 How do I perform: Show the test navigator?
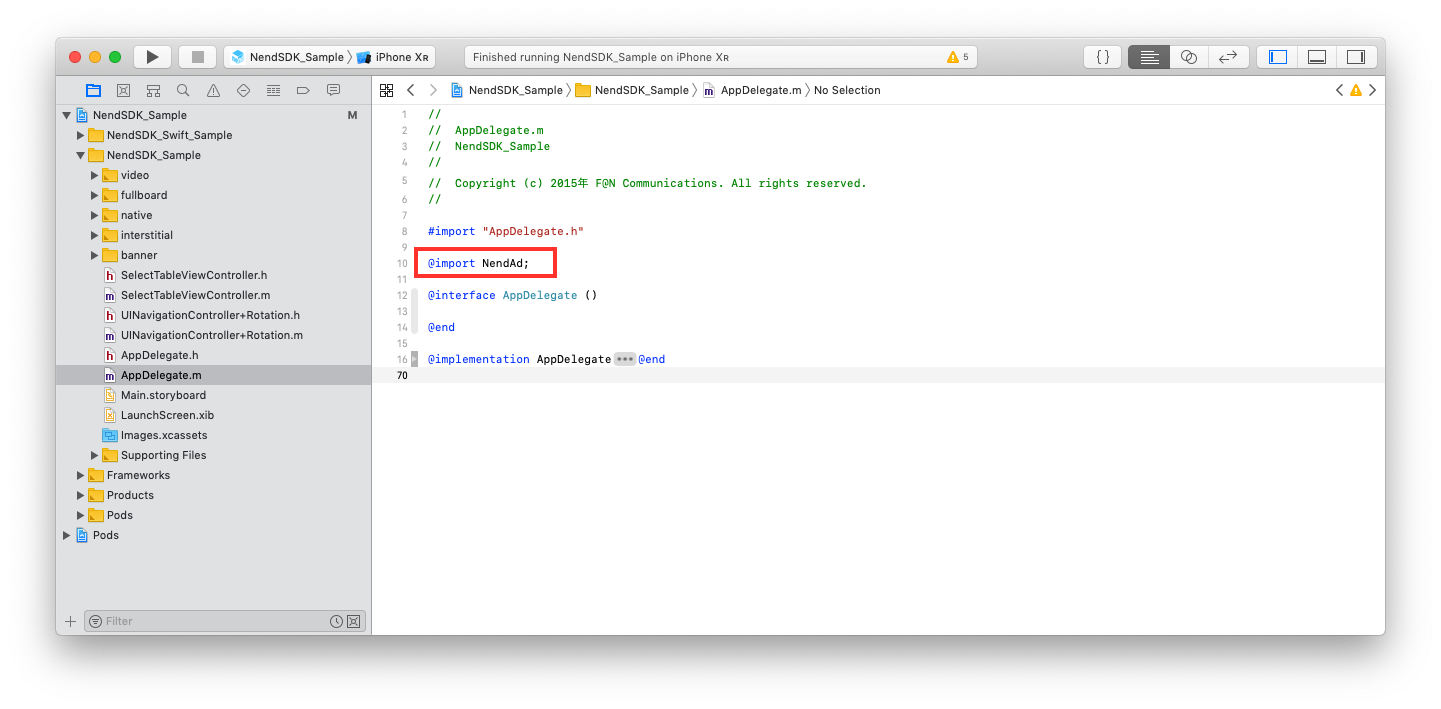coord(243,90)
